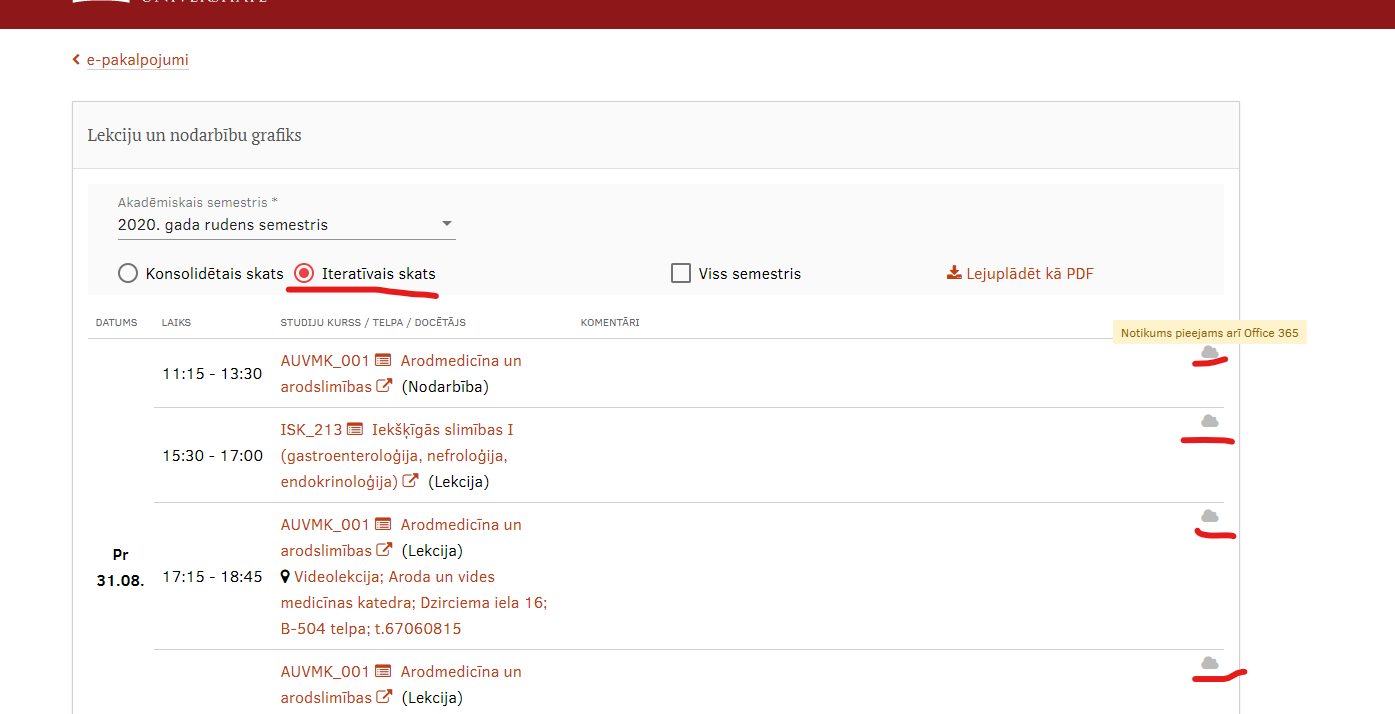Click the 15:30 - 17:00 time cell

pos(213,456)
